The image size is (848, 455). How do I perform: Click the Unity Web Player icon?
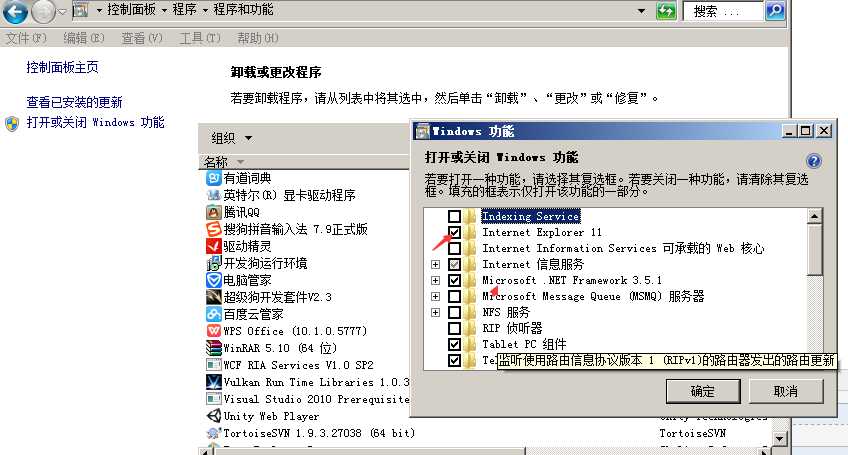[214, 416]
